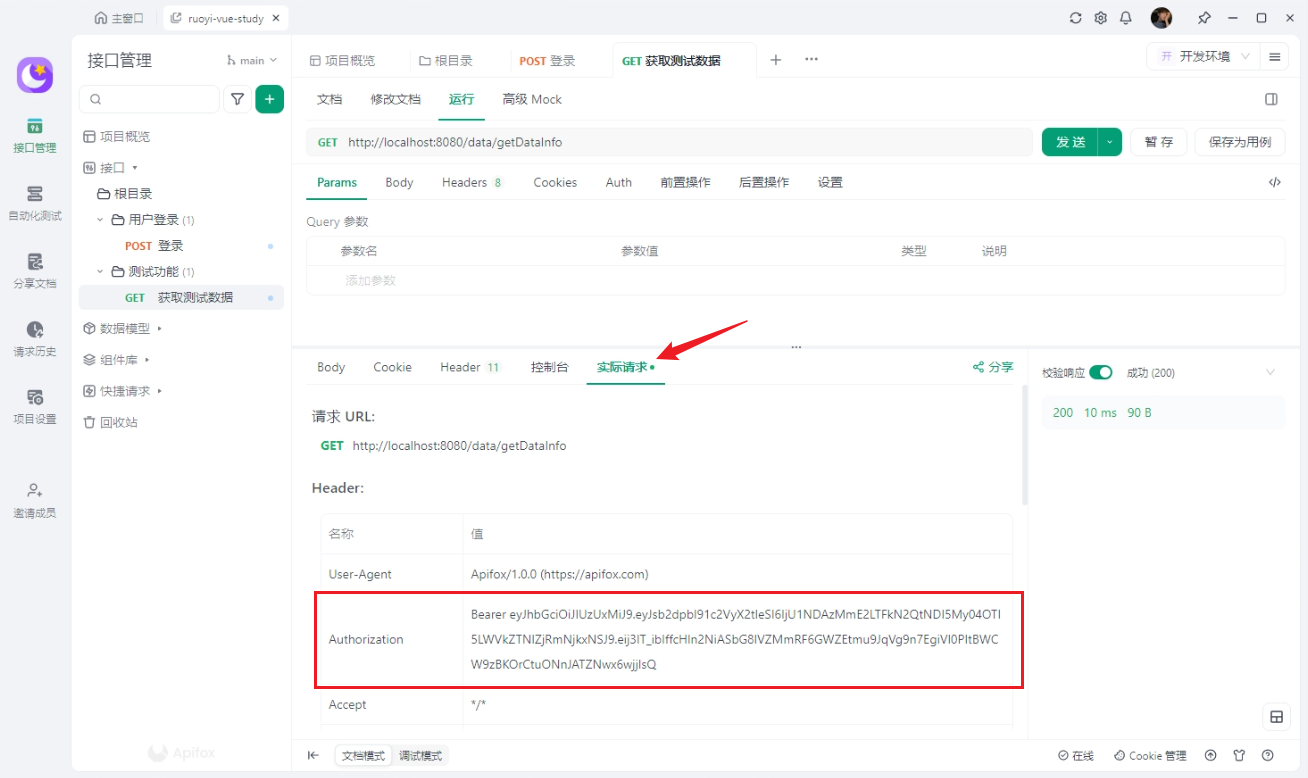
Task: Open the 自动化测试 sidebar section
Action: (35, 202)
